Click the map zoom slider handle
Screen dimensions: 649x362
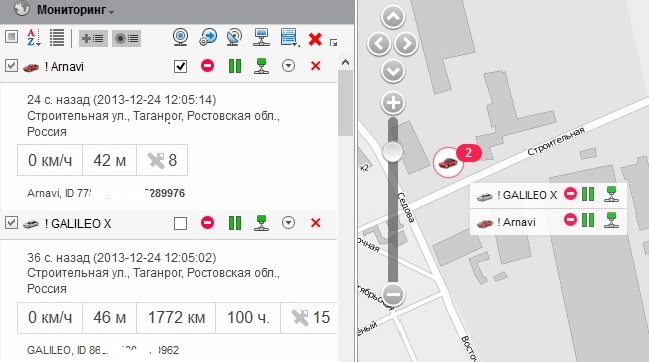[392, 152]
